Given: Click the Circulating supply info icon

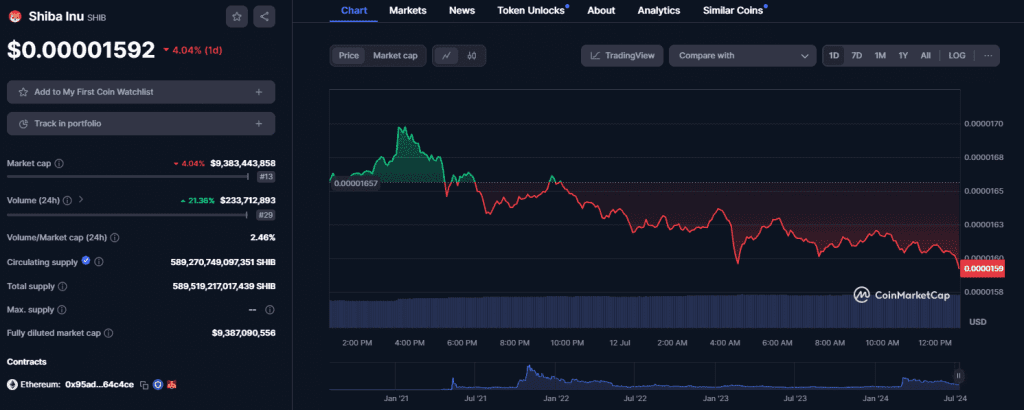Looking at the screenshot, I should (x=99, y=262).
